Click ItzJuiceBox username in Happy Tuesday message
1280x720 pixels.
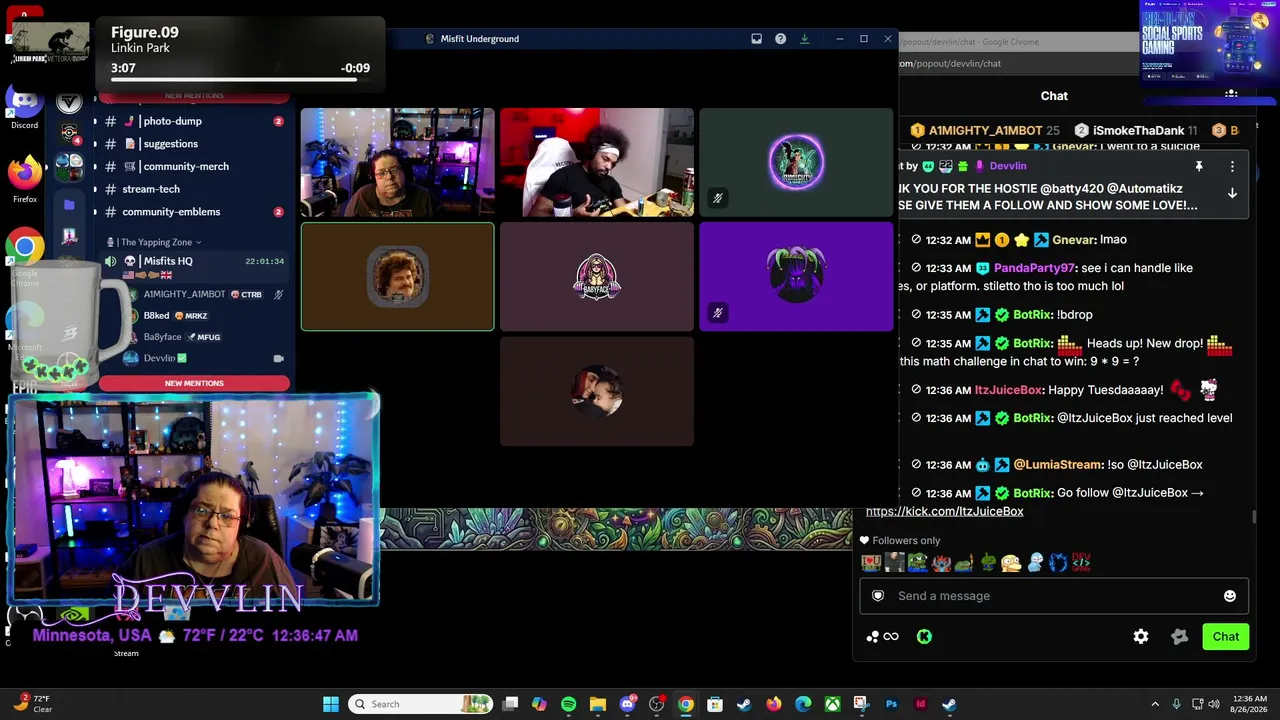pos(1009,390)
